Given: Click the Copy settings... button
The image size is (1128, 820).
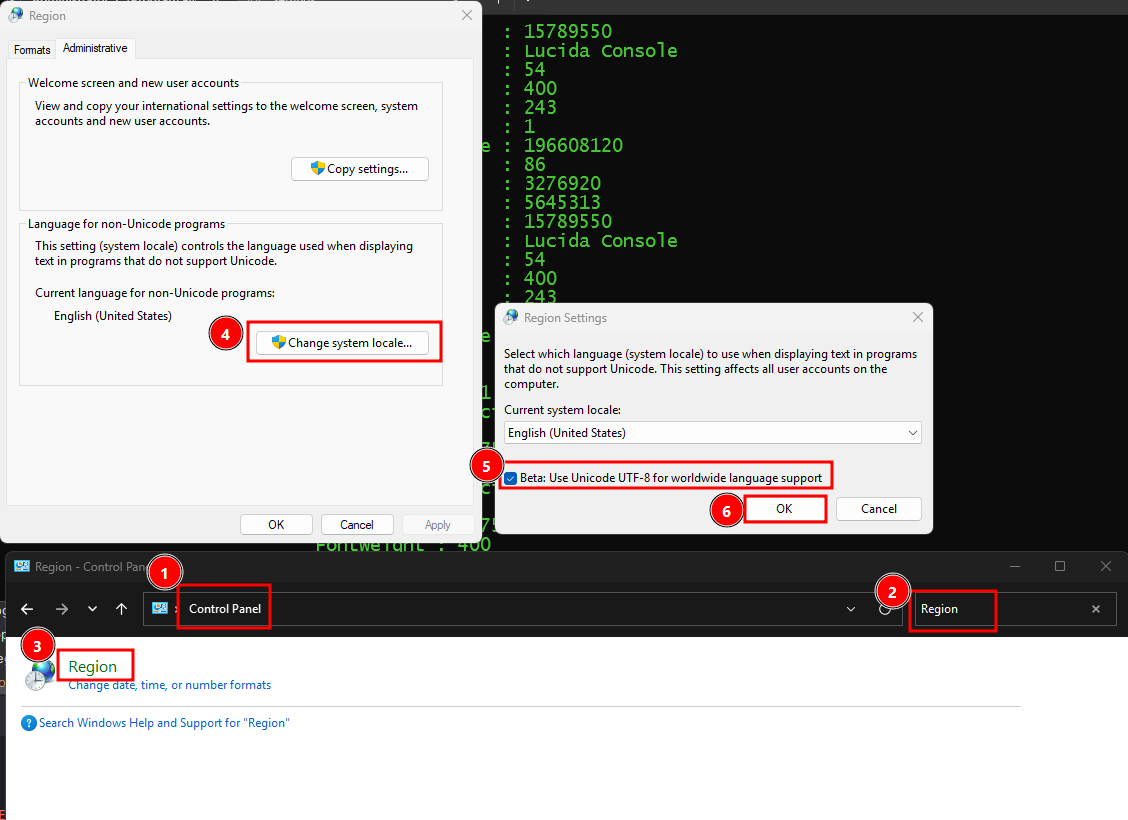Looking at the screenshot, I should coord(360,169).
